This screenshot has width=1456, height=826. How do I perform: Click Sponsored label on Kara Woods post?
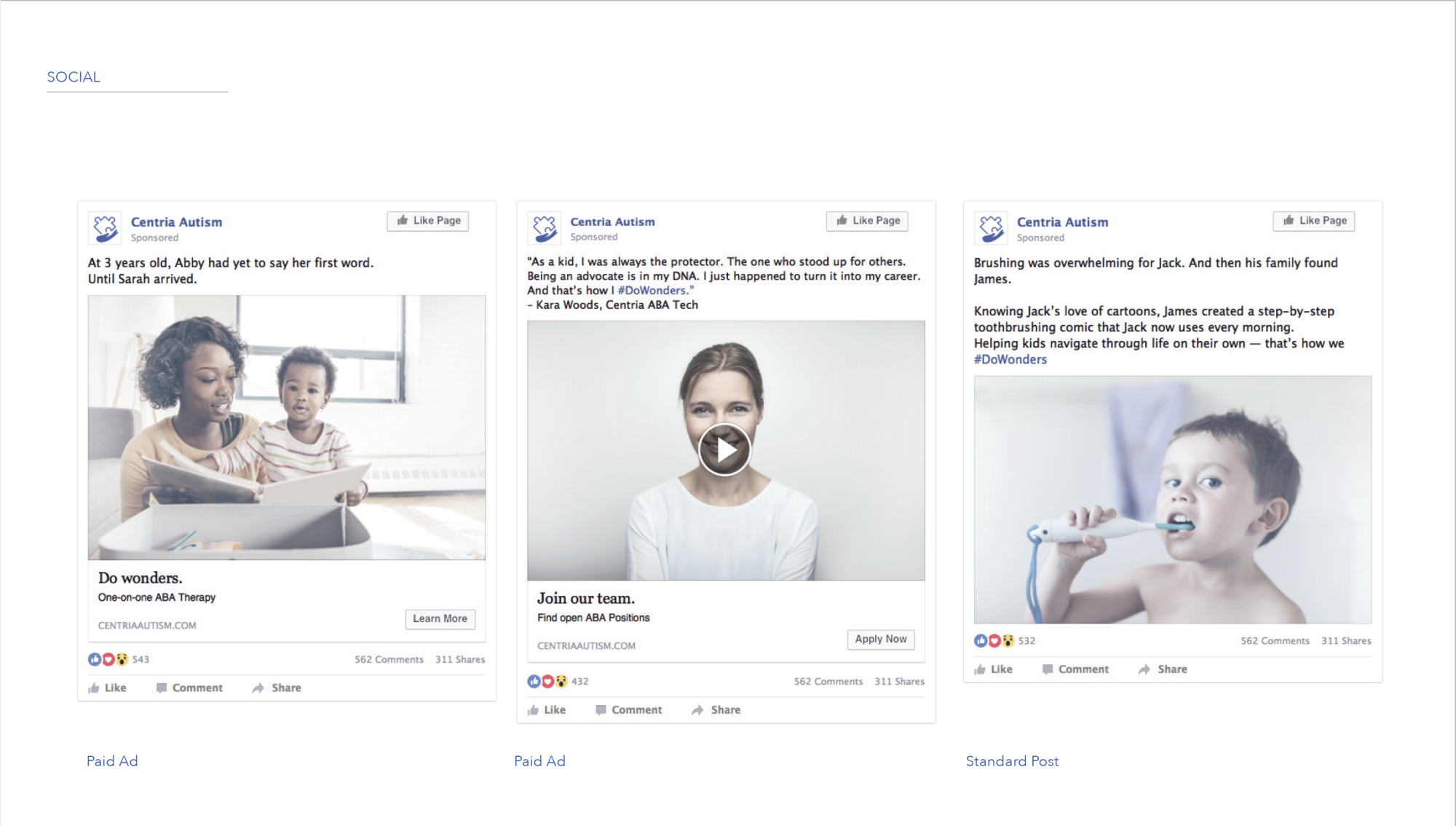594,237
